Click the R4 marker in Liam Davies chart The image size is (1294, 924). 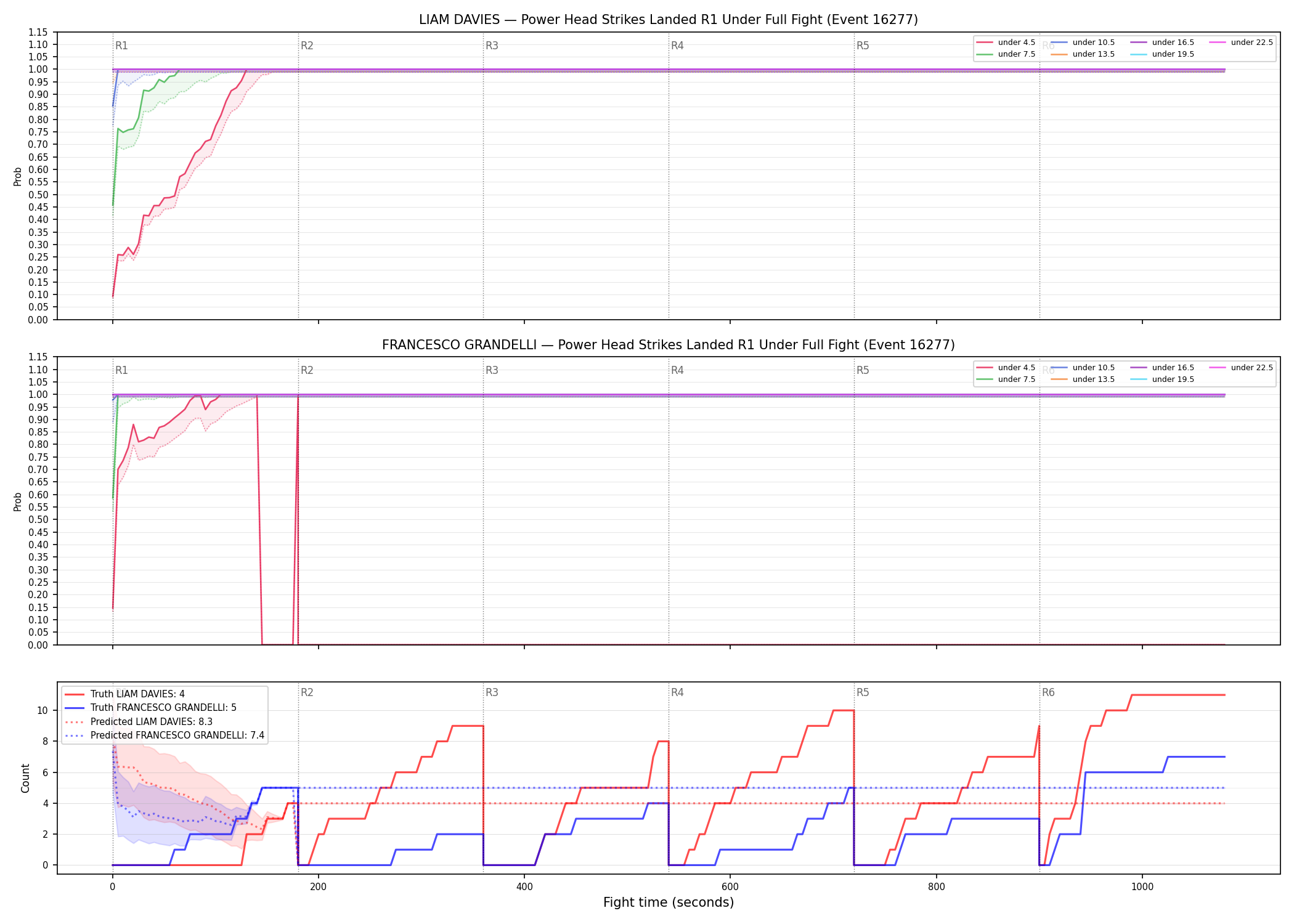677,46
